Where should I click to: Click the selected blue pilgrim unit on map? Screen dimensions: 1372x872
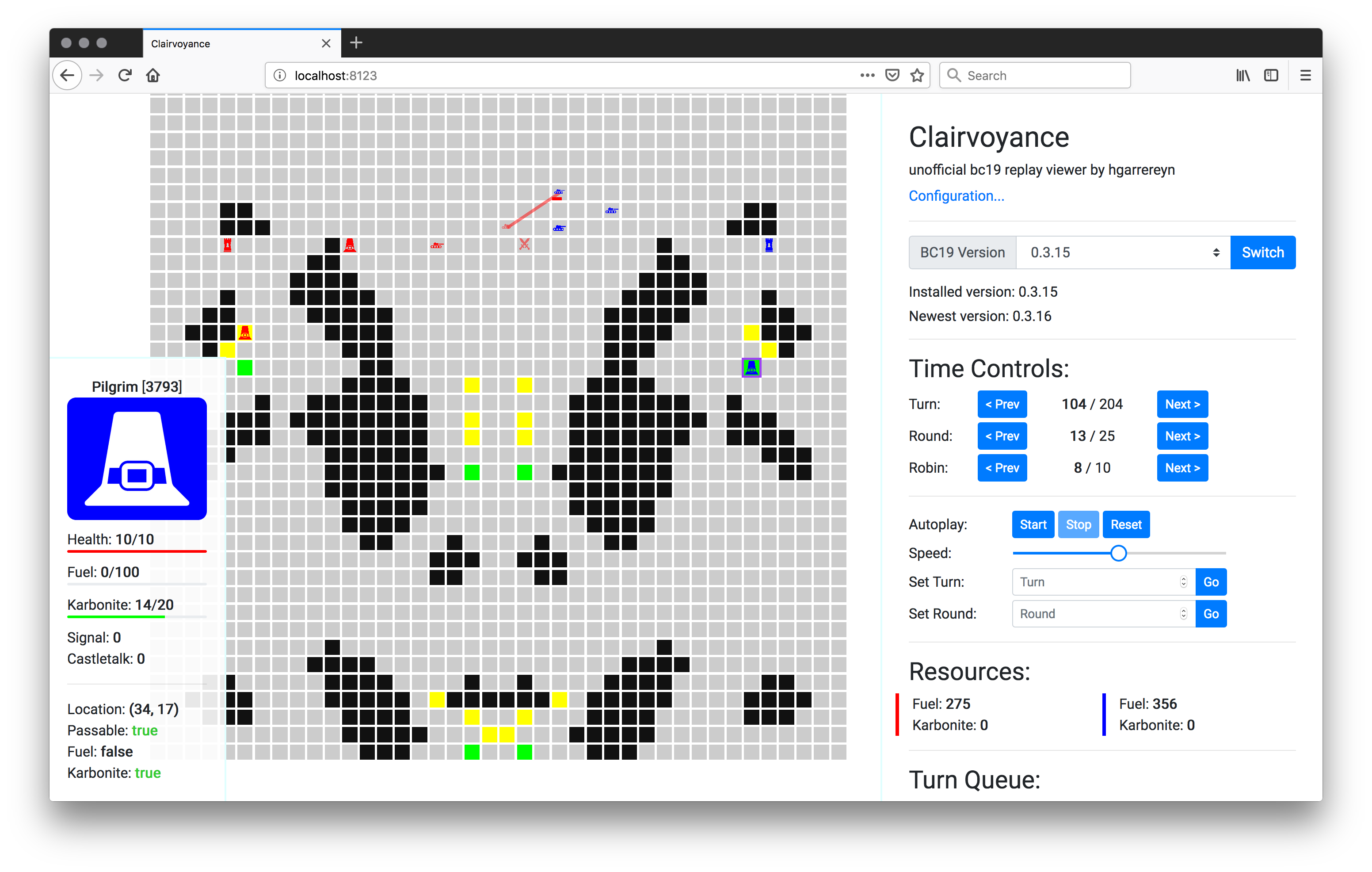[751, 367]
